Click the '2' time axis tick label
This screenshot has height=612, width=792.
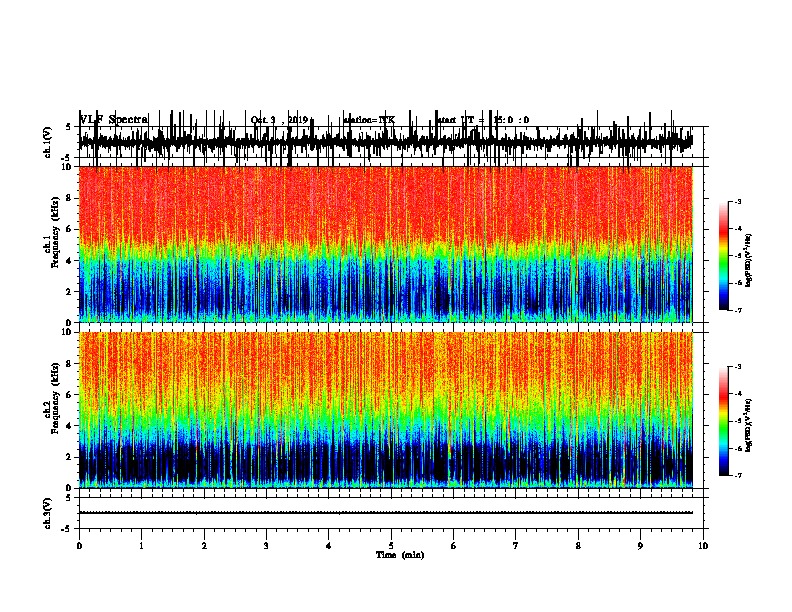(x=204, y=546)
